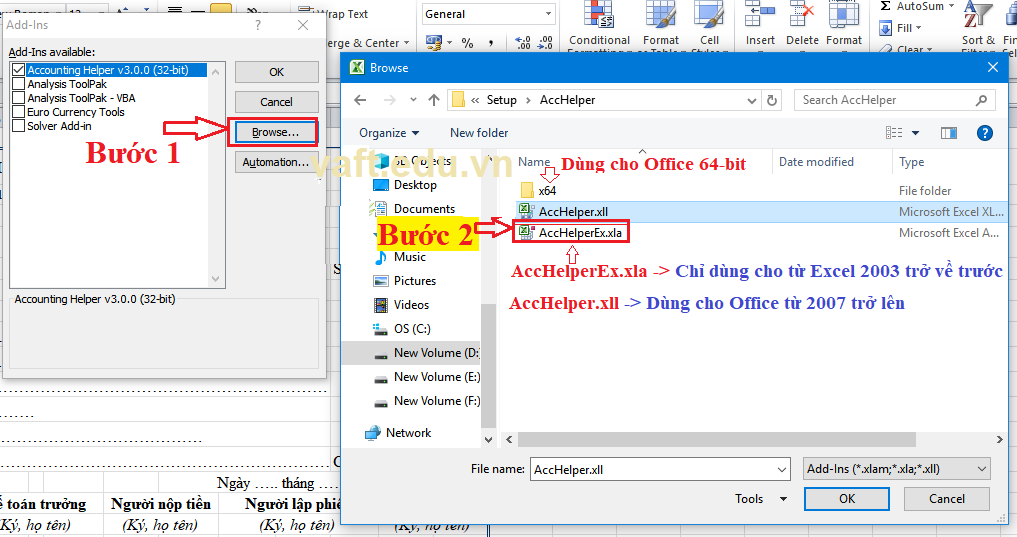
Task: Open Tools dropdown in Browse dialog
Action: [761, 499]
